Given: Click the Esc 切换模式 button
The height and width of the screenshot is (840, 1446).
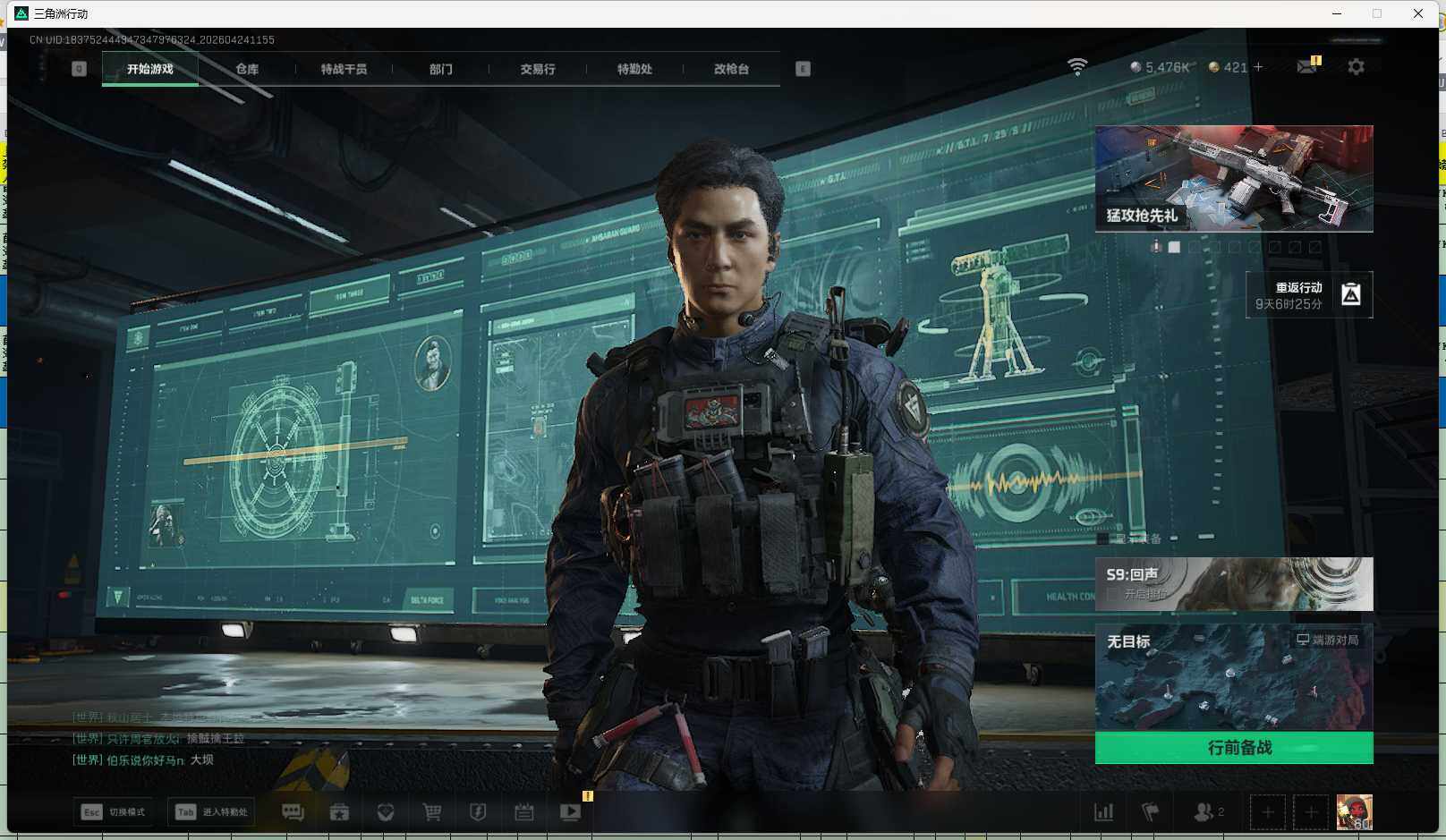Looking at the screenshot, I should click(x=114, y=812).
